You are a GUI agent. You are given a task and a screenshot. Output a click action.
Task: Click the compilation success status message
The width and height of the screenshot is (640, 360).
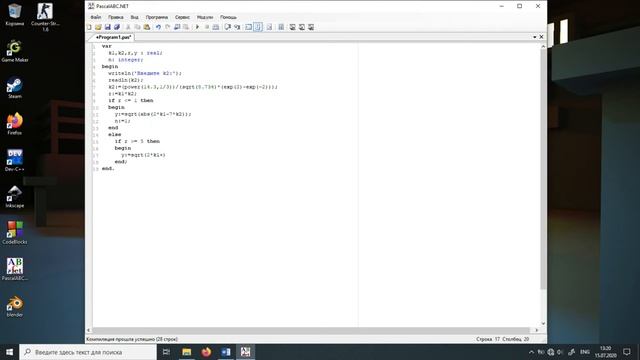[x=132, y=339]
